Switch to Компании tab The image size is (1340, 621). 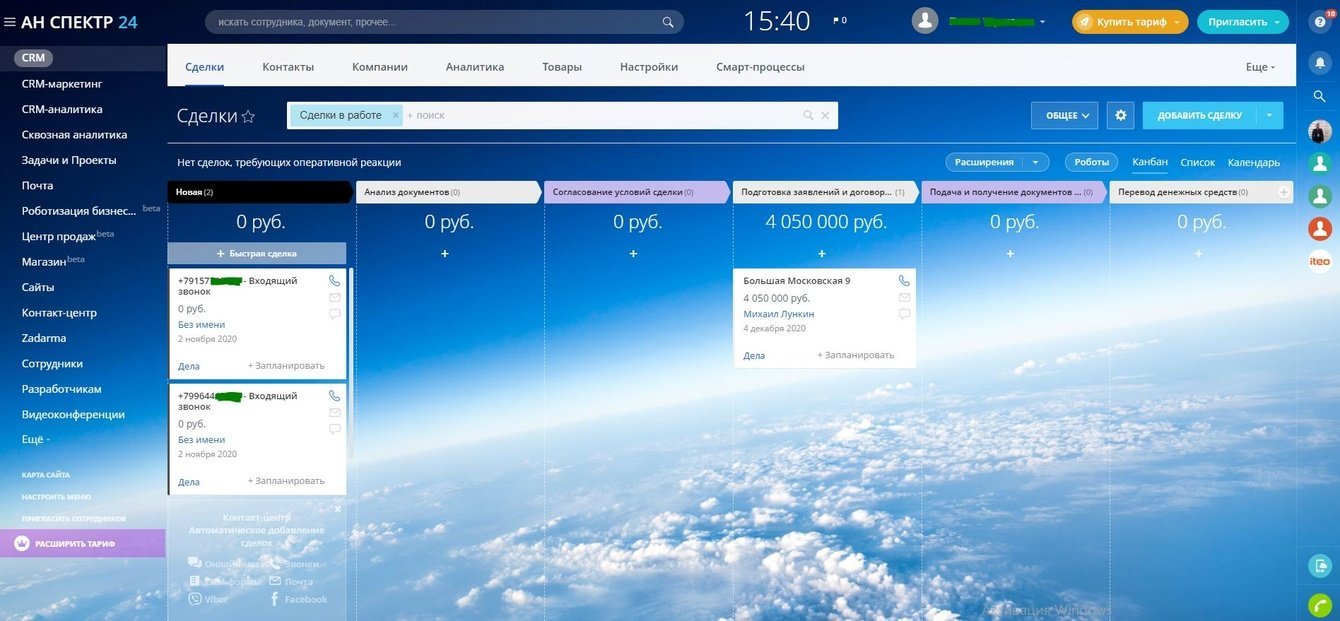380,67
